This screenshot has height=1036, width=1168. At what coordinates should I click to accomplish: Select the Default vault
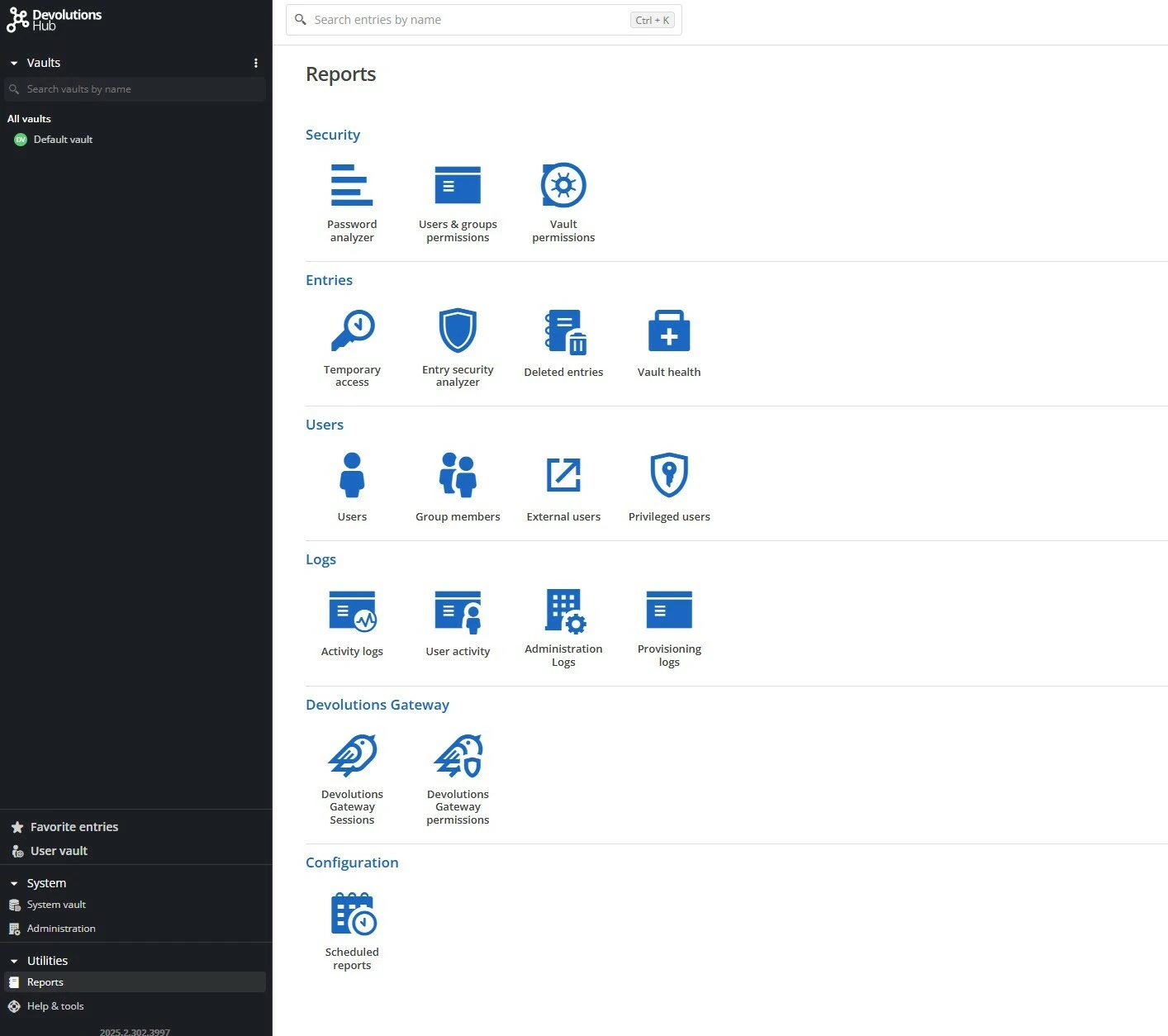coord(54,140)
